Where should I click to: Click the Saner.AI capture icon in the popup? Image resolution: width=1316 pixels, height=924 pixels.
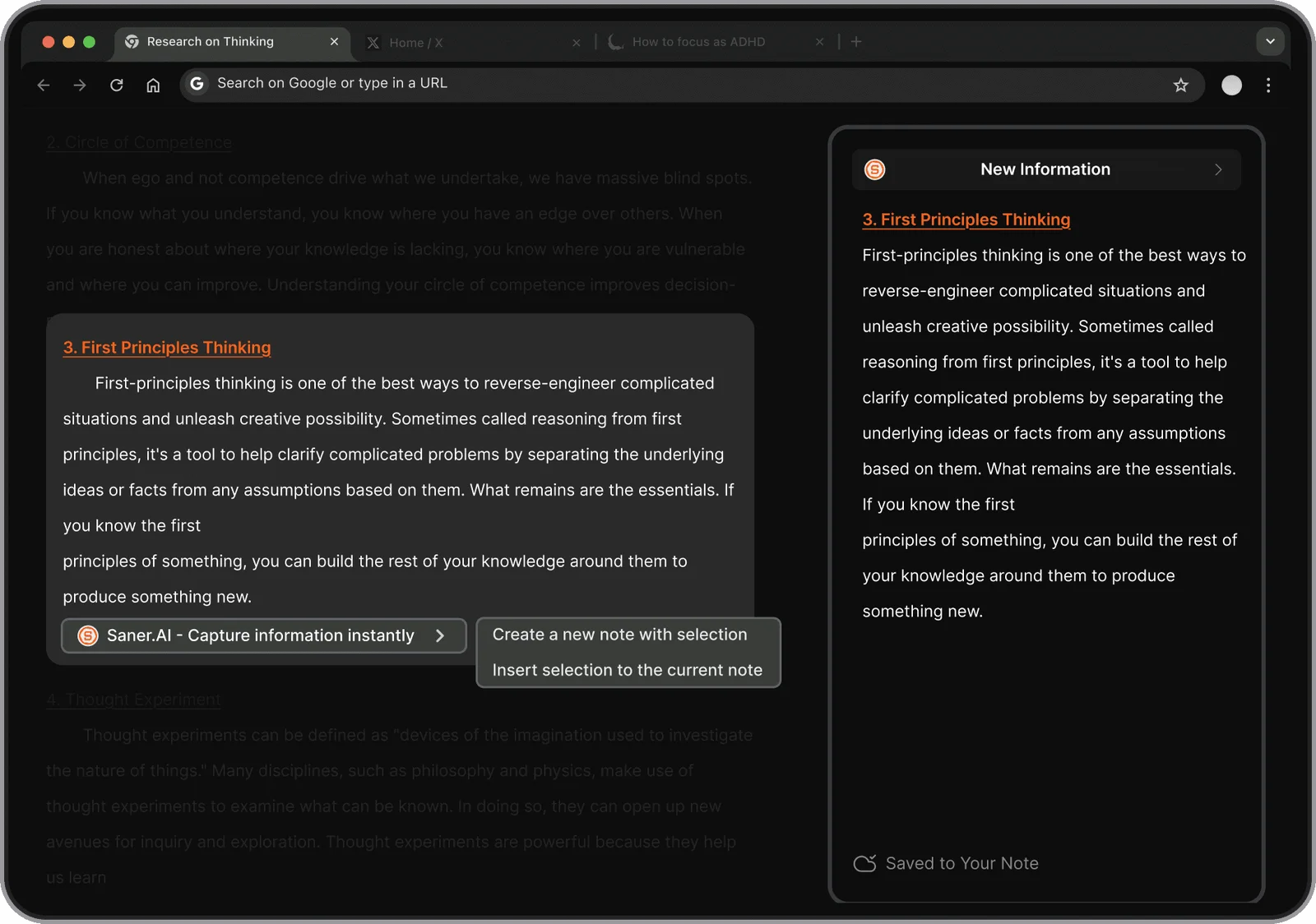coord(88,635)
